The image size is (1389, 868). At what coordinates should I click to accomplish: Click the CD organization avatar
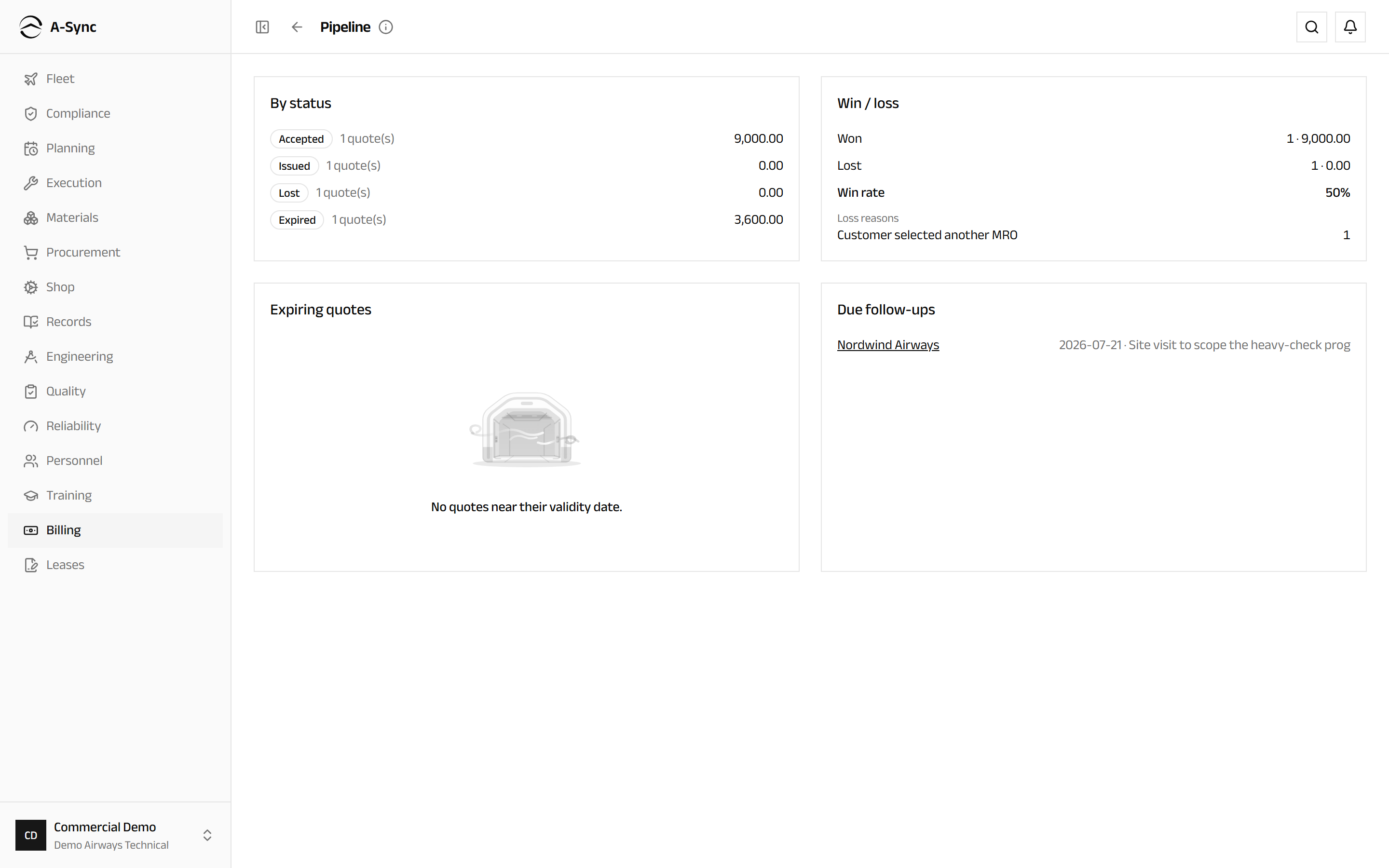[31, 835]
